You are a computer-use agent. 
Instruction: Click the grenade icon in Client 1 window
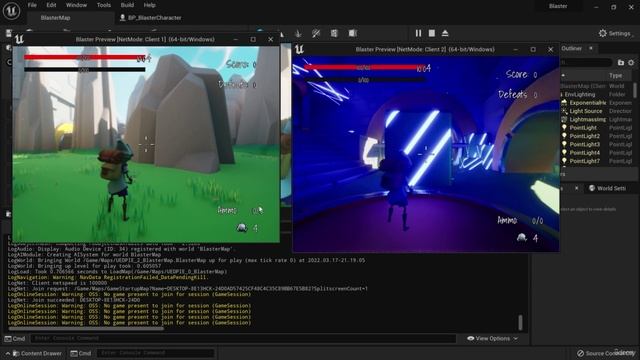(242, 227)
